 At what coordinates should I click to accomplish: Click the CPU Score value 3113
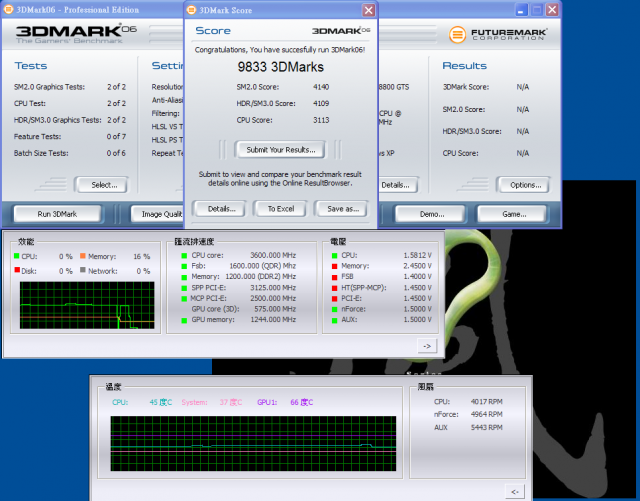pyautogui.click(x=321, y=120)
